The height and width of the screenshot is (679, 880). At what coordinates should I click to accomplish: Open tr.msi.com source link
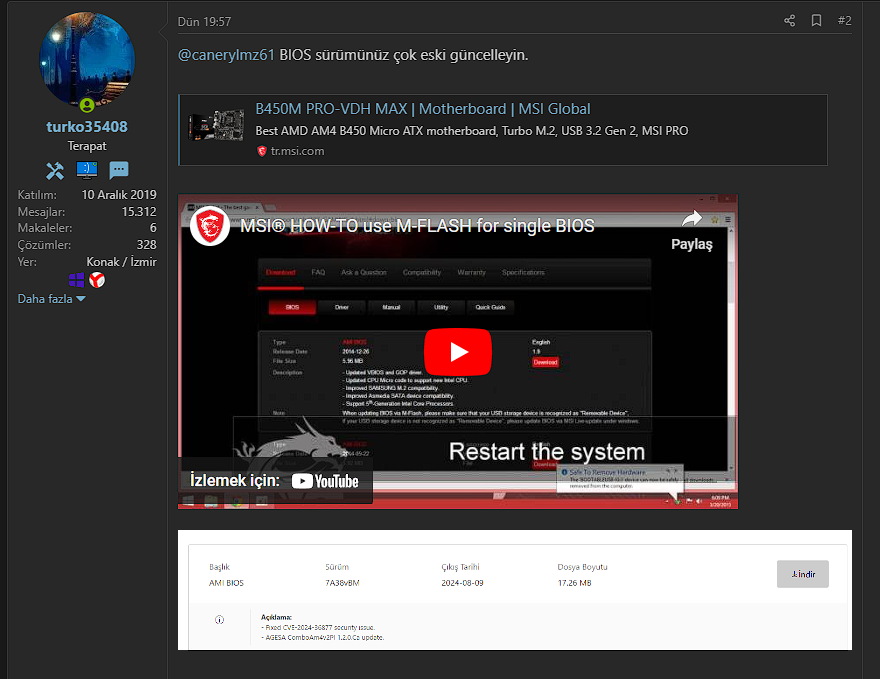click(x=297, y=151)
